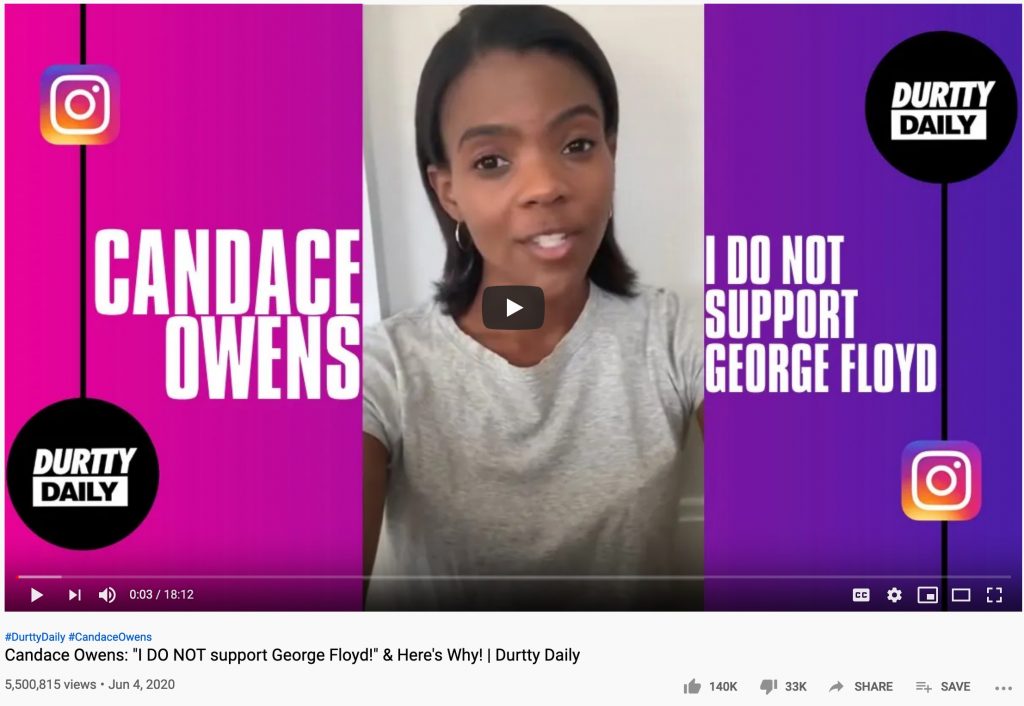Save the video to a playlist
1024x706 pixels.
(x=942, y=686)
